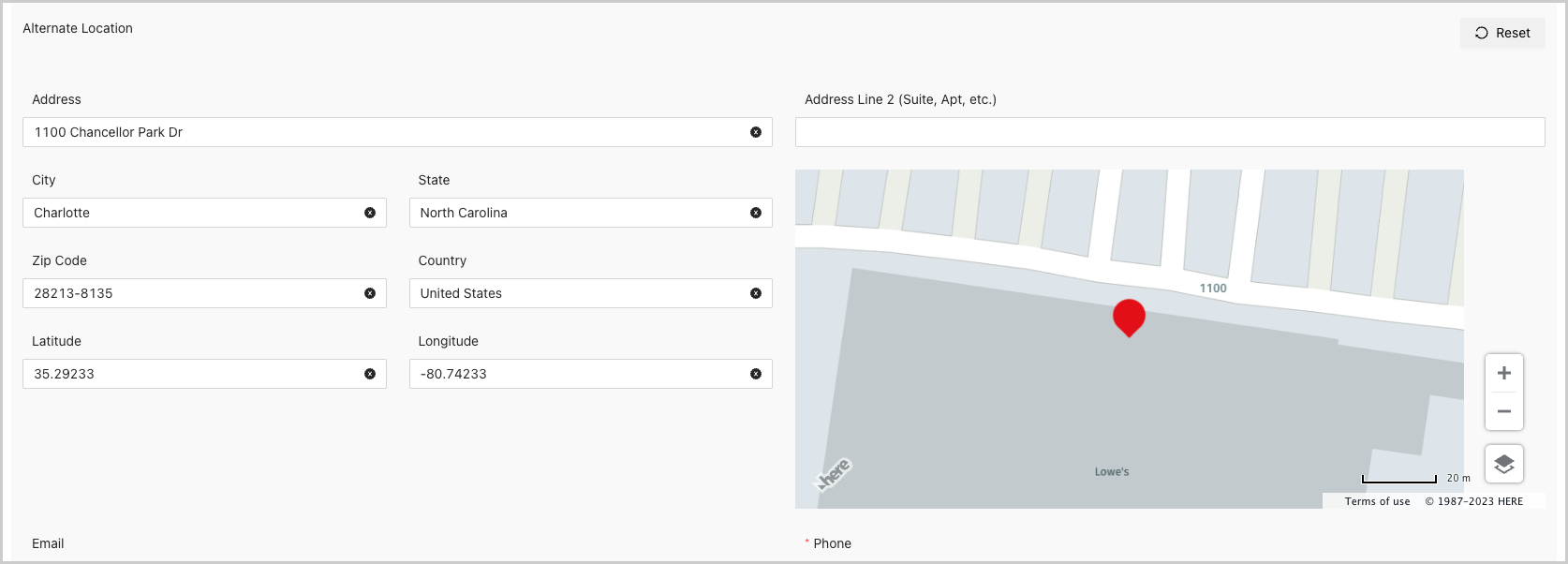Viewport: 1568px width, 564px height.
Task: Clear the Latitude value with X icon
Action: (x=370, y=374)
